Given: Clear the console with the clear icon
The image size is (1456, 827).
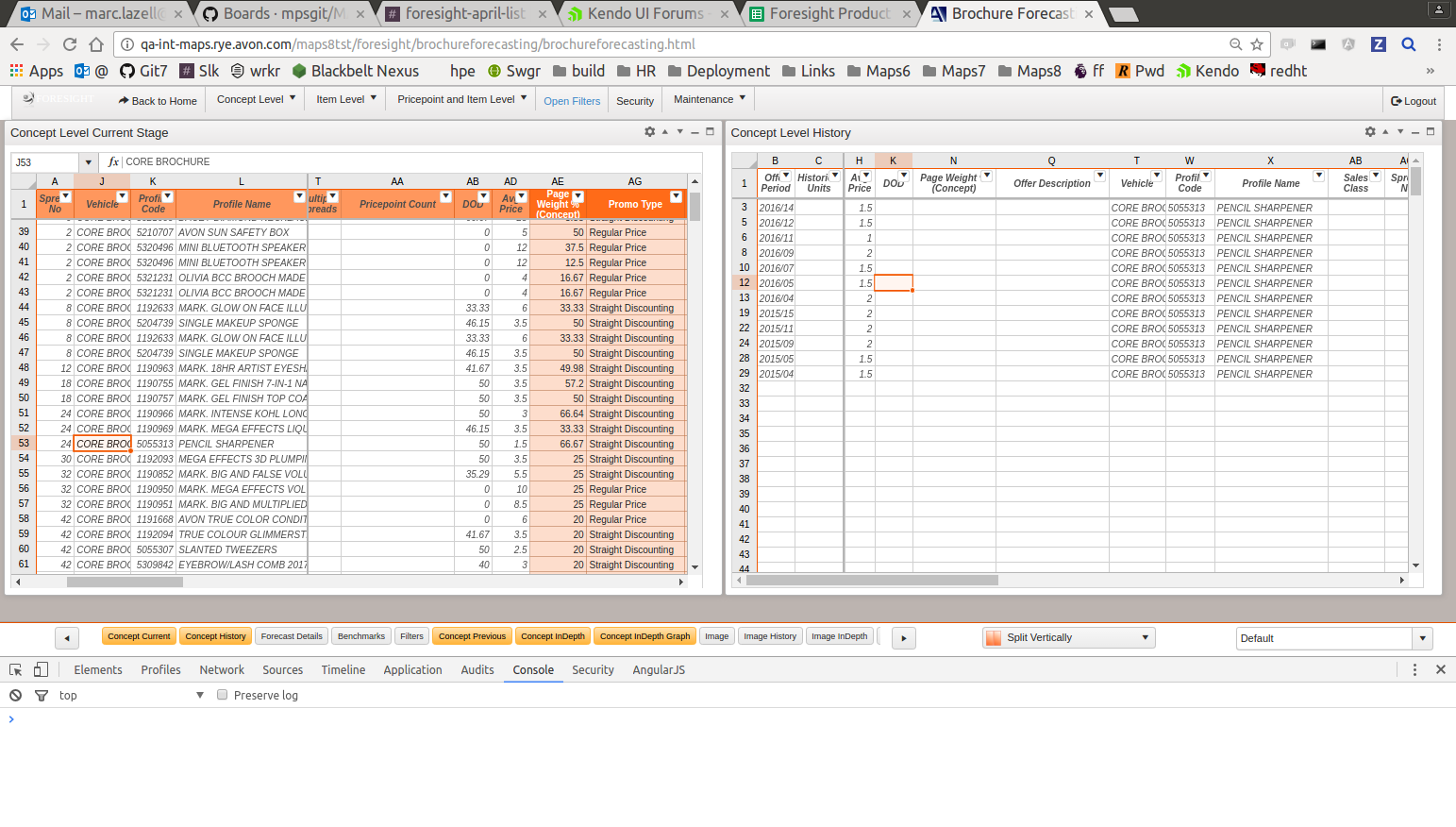Looking at the screenshot, I should pyautogui.click(x=16, y=695).
